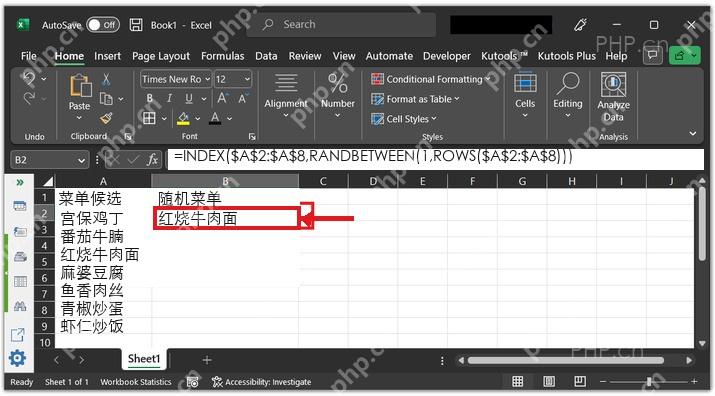
Task: Click in the formula bar
Action: pyautogui.click(x=435, y=159)
